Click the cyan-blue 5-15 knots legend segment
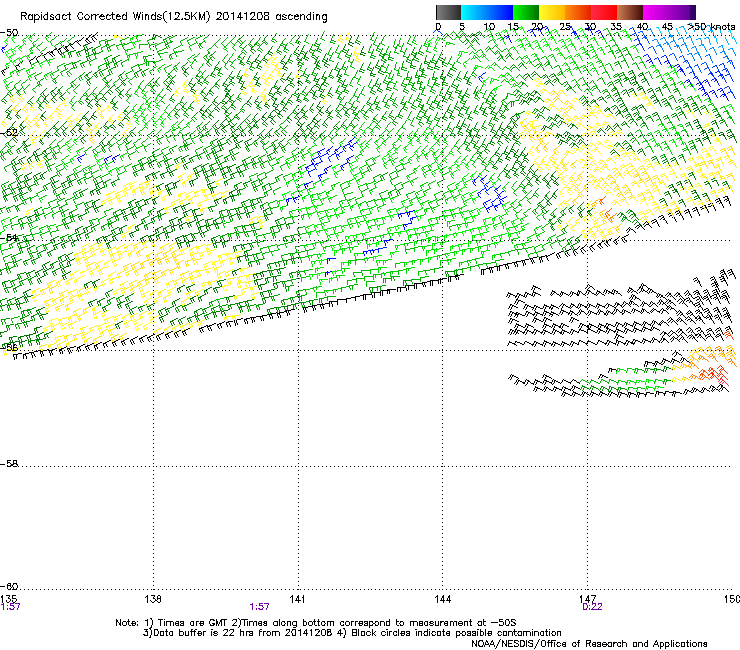 pyautogui.click(x=487, y=12)
